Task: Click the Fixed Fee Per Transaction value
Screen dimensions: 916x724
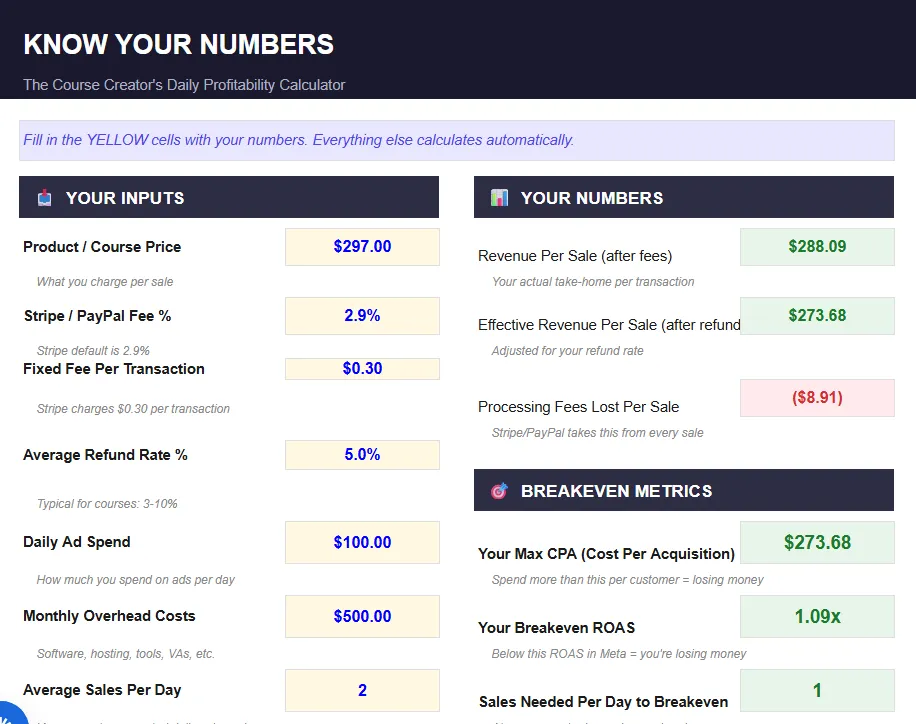Action: (362, 369)
